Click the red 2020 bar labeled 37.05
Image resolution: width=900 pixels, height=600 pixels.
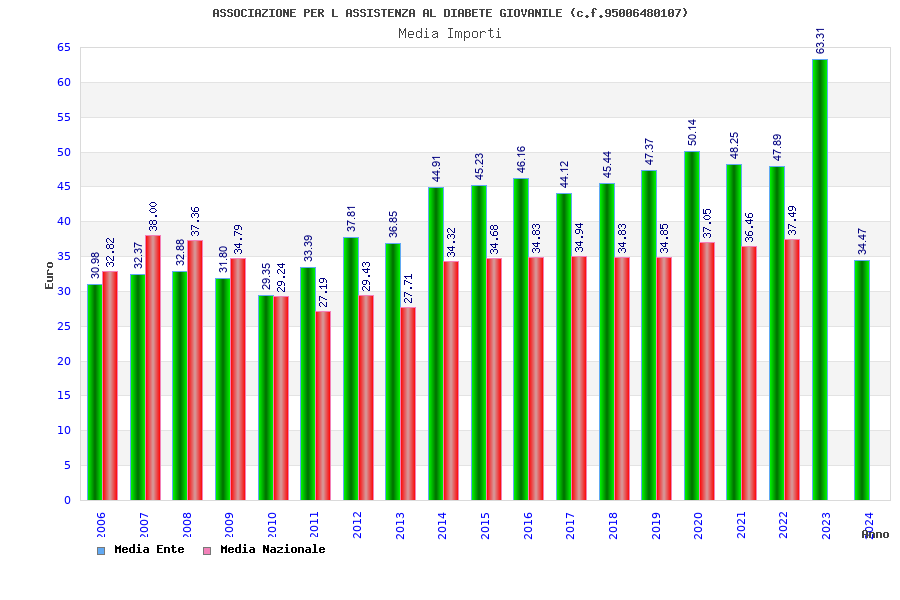pos(707,371)
